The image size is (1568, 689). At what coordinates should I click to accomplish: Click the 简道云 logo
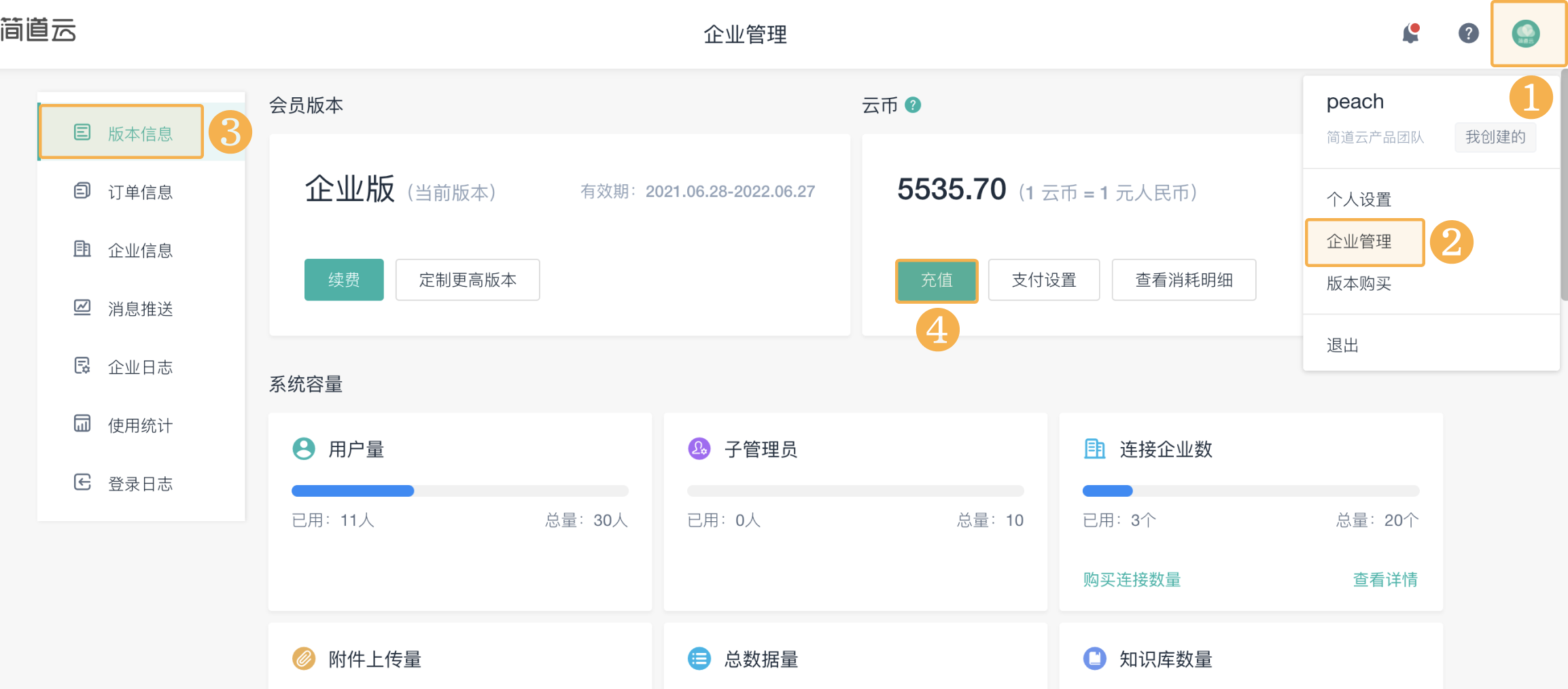(x=38, y=30)
